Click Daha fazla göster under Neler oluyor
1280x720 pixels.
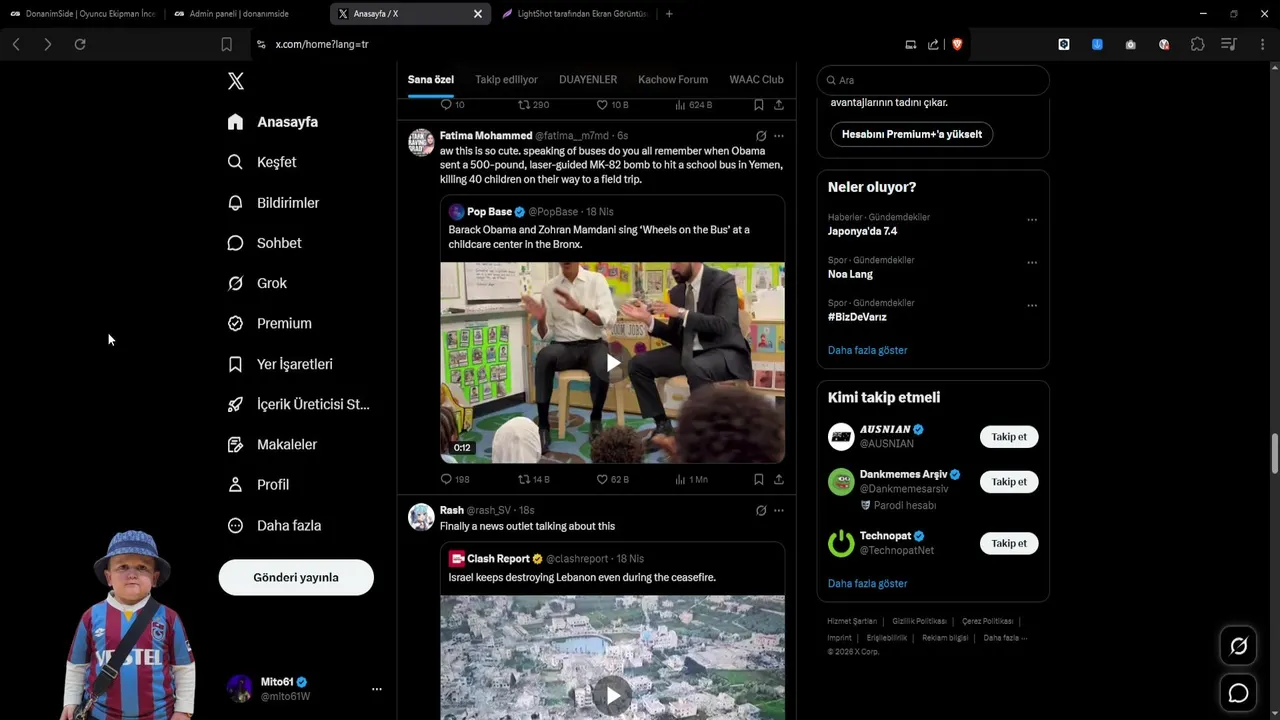[x=867, y=350]
